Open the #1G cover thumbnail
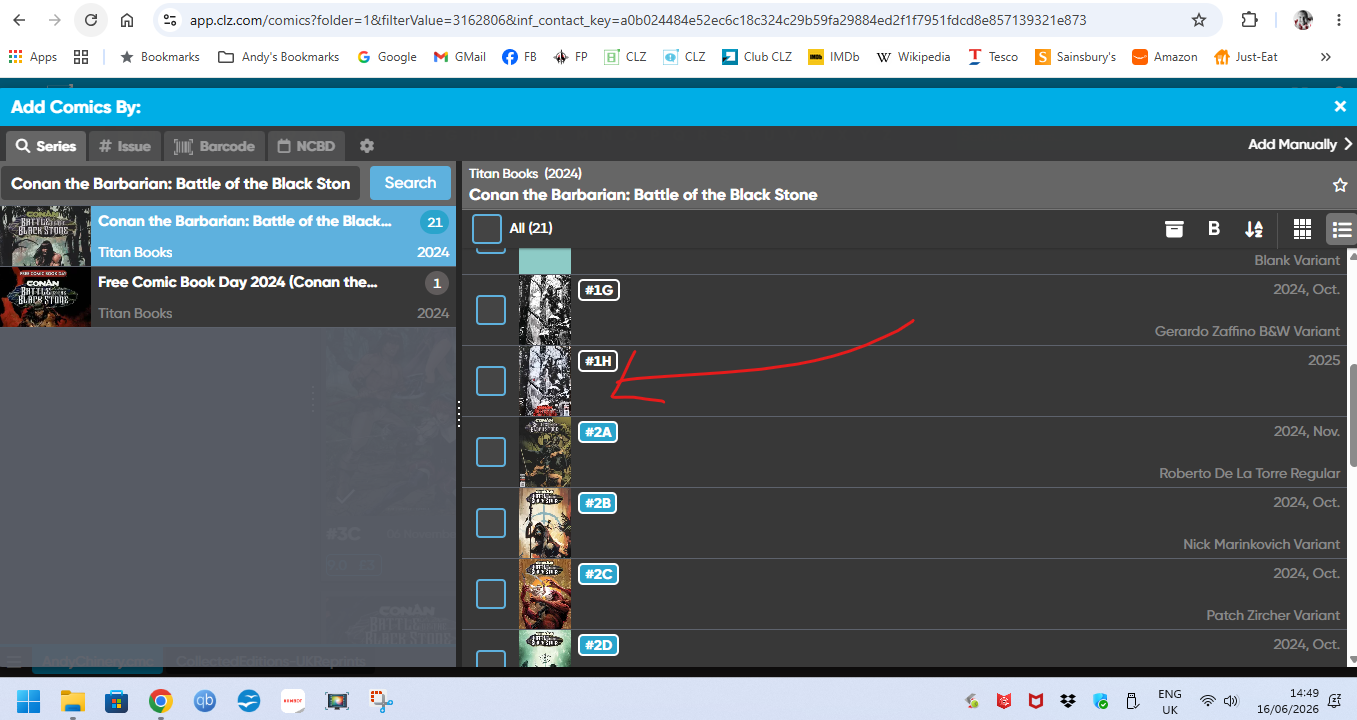Screen dimensions: 1357x720 (x=545, y=310)
